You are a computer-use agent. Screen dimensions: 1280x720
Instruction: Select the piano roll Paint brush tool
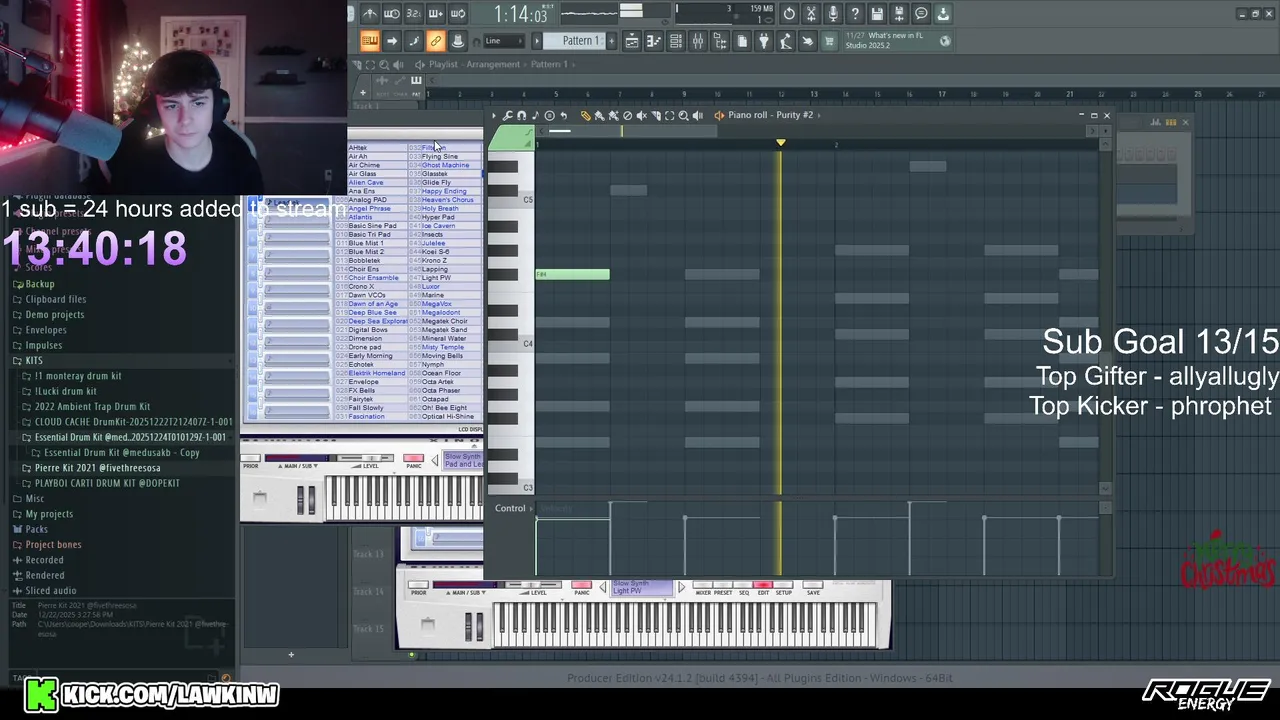pyautogui.click(x=599, y=116)
